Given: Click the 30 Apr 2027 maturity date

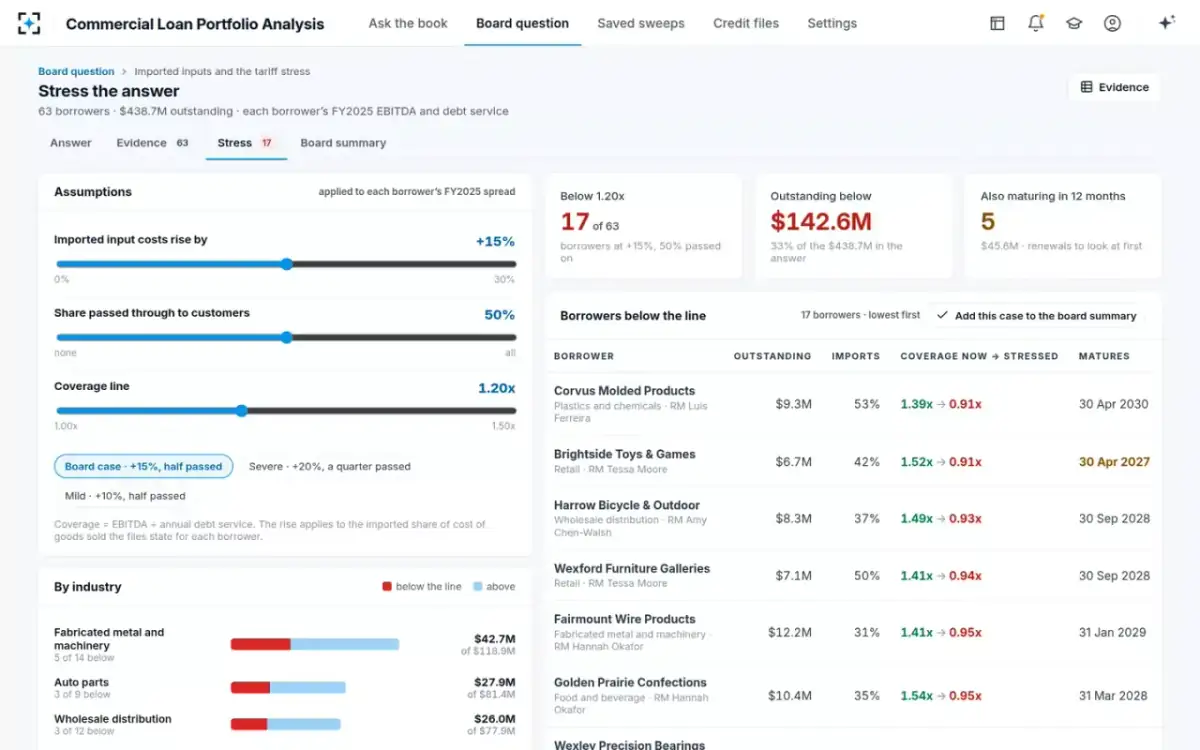Looking at the screenshot, I should point(1114,462).
